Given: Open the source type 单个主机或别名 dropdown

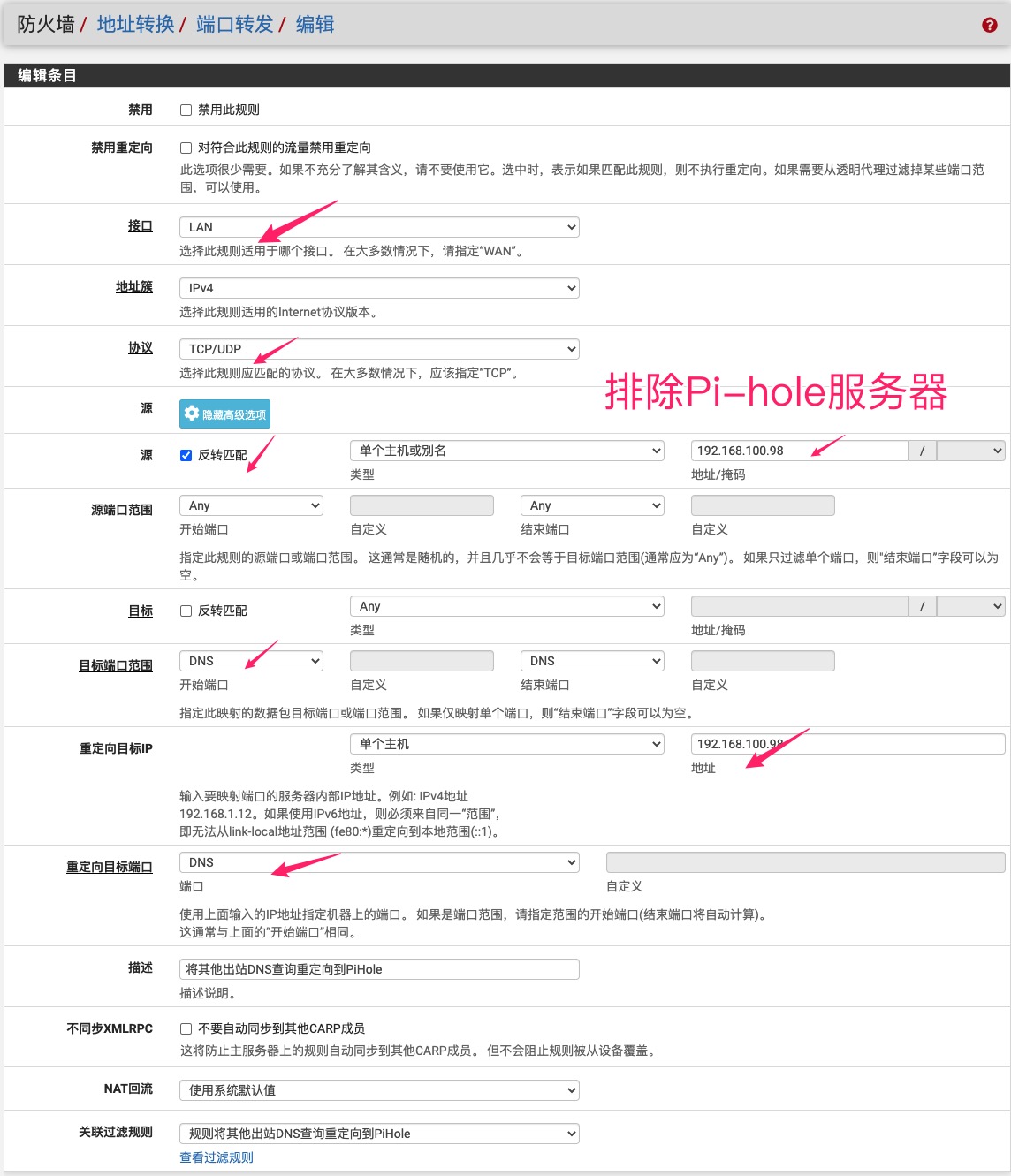Looking at the screenshot, I should point(506,451).
